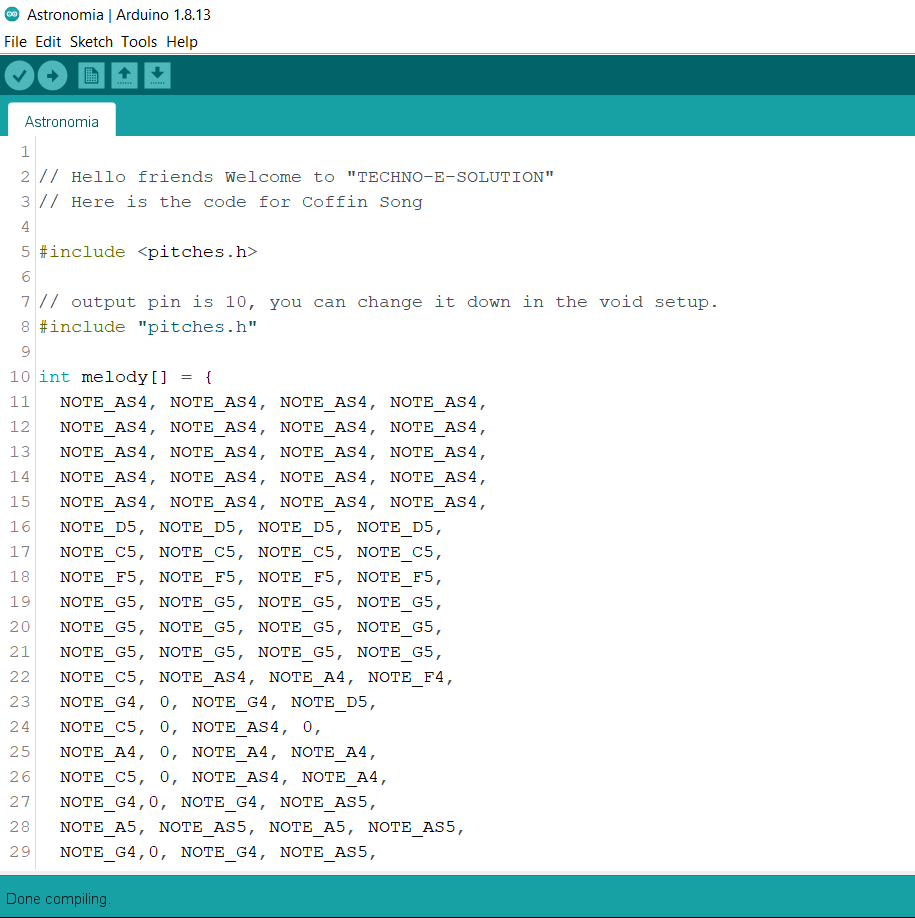Select the Astronomia sketch tab

[x=61, y=121]
